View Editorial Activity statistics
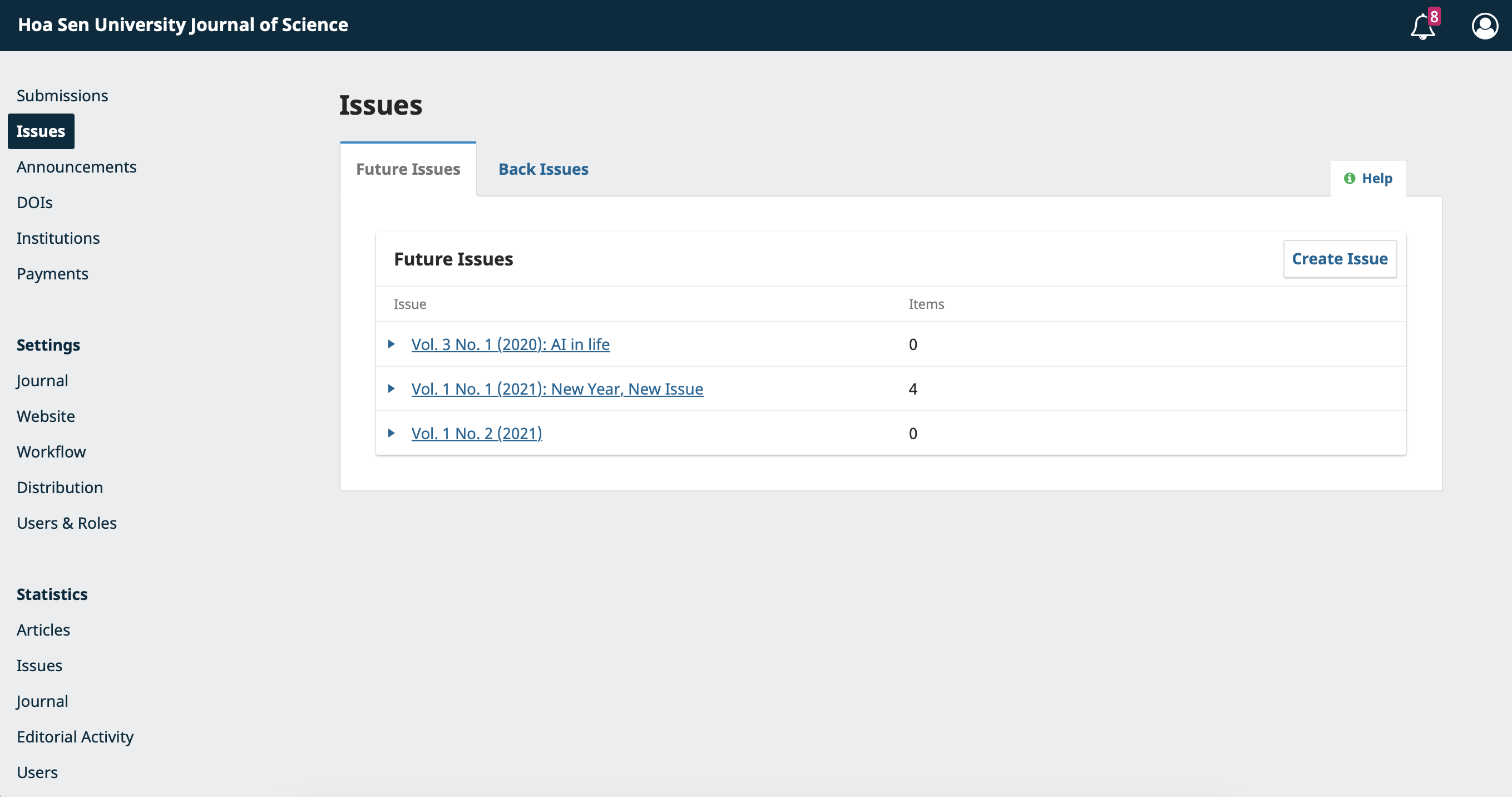 (x=75, y=736)
